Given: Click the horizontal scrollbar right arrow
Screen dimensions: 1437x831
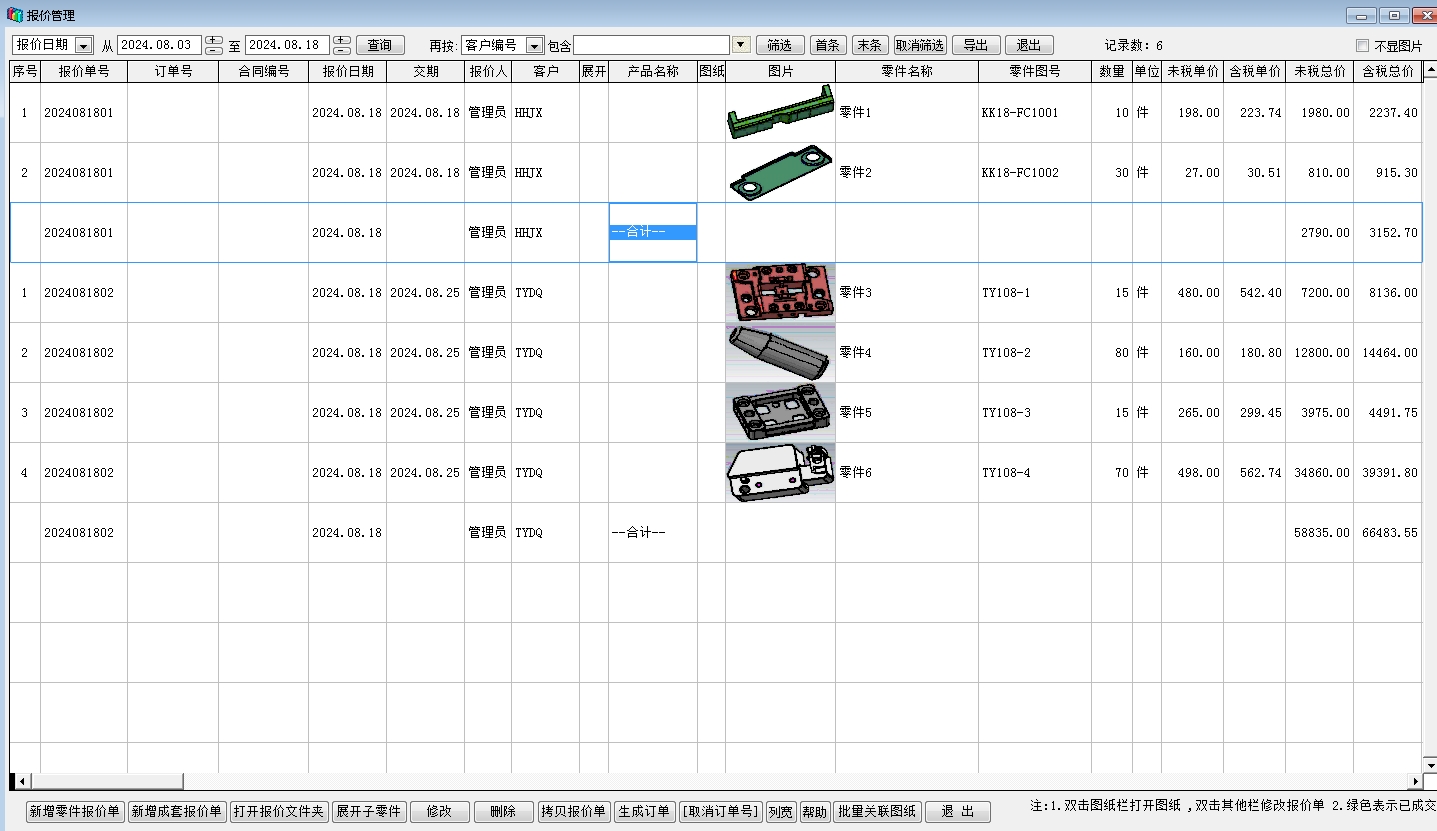Looking at the screenshot, I should pos(1414,781).
